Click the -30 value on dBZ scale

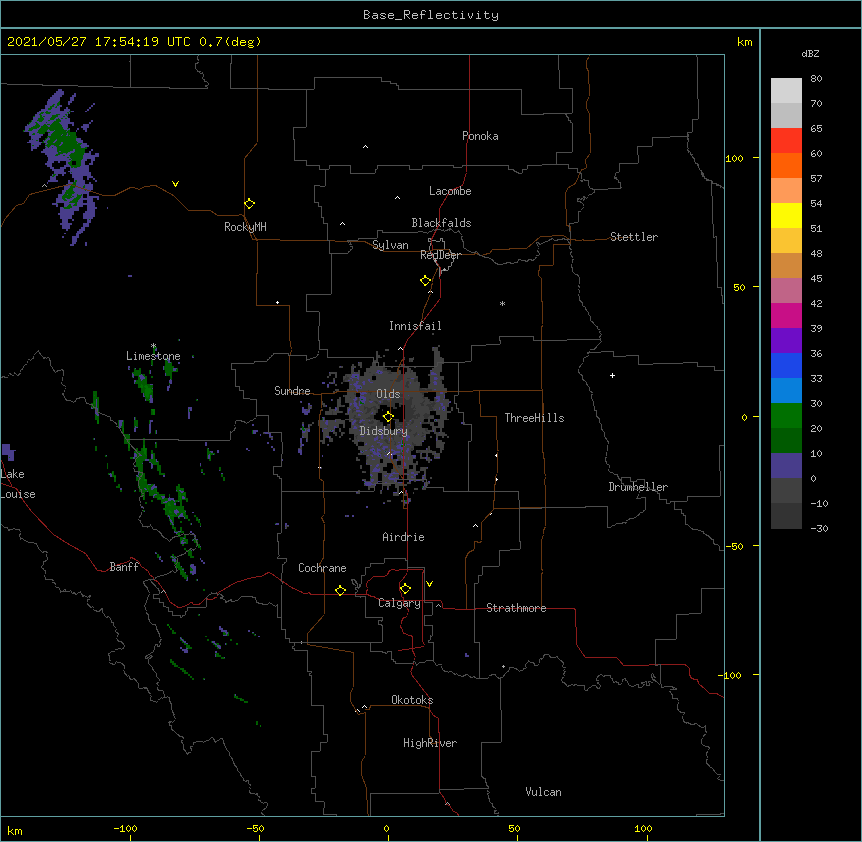tap(819, 528)
